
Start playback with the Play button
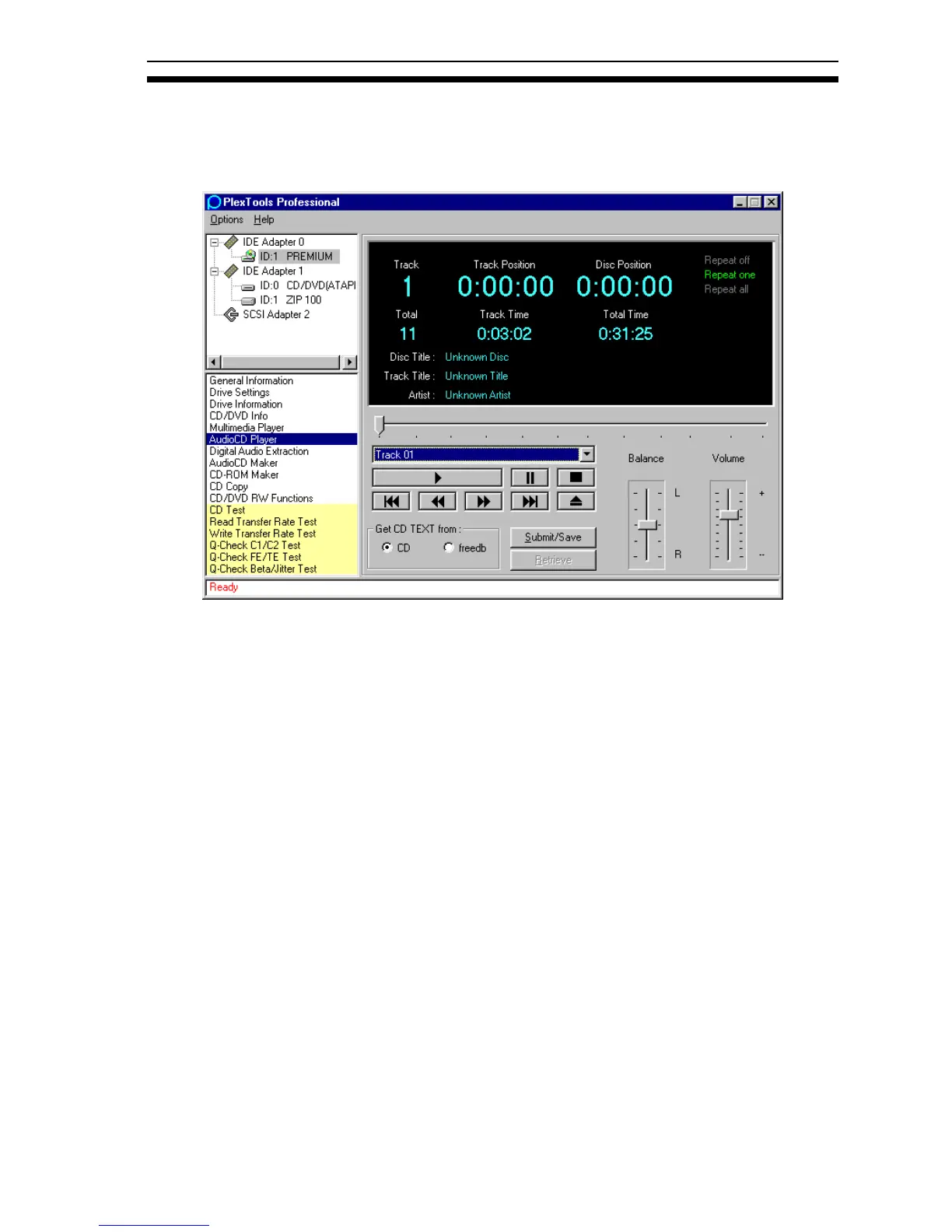[437, 478]
